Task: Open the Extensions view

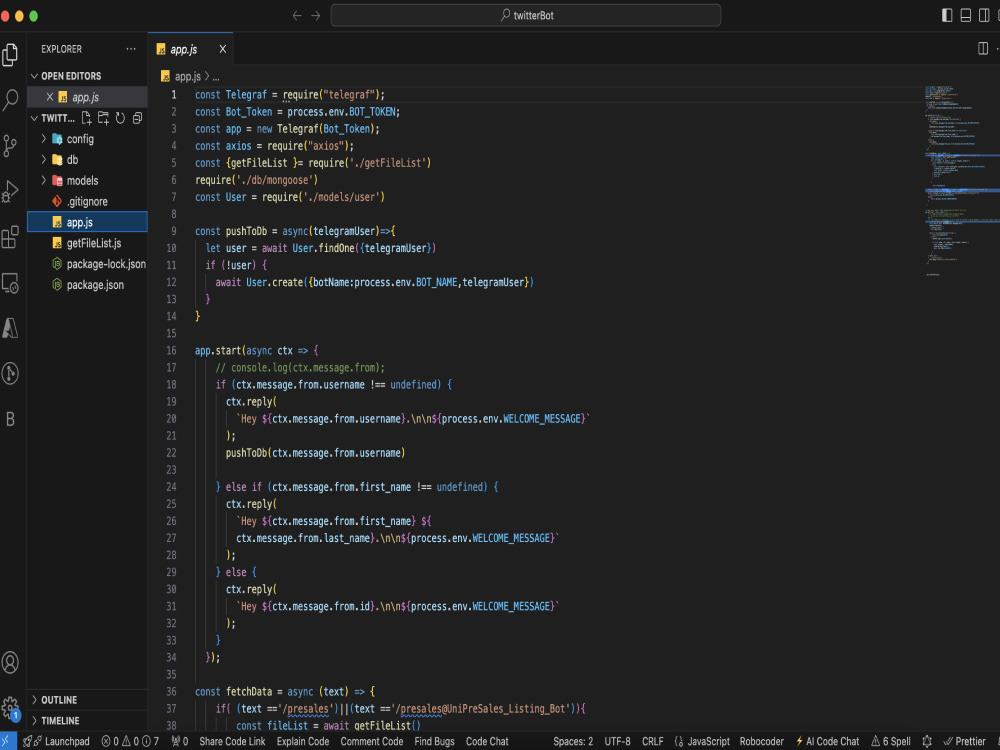Action: pyautogui.click(x=10, y=237)
